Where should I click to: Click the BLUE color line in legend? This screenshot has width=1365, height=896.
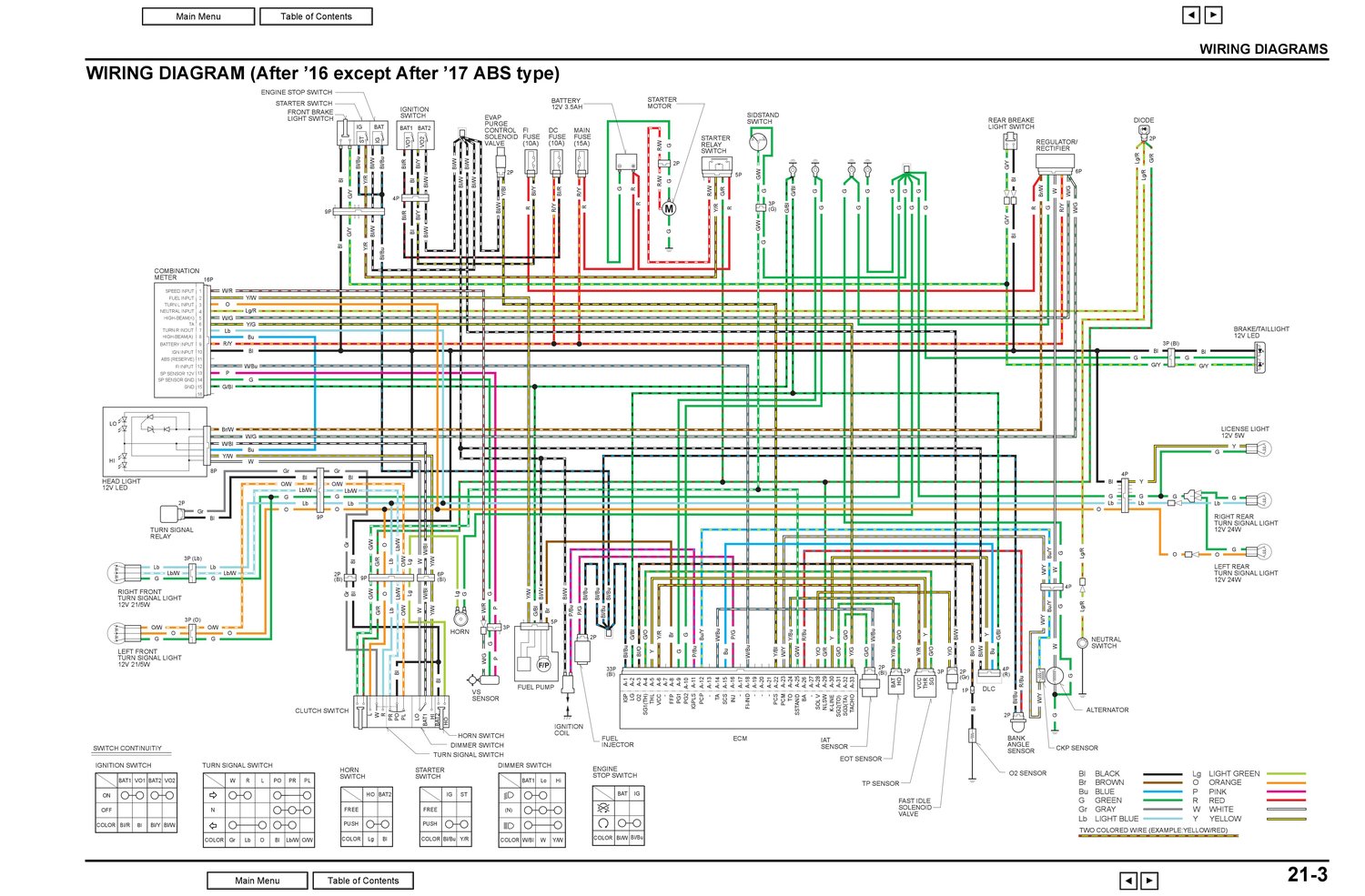click(x=1163, y=791)
